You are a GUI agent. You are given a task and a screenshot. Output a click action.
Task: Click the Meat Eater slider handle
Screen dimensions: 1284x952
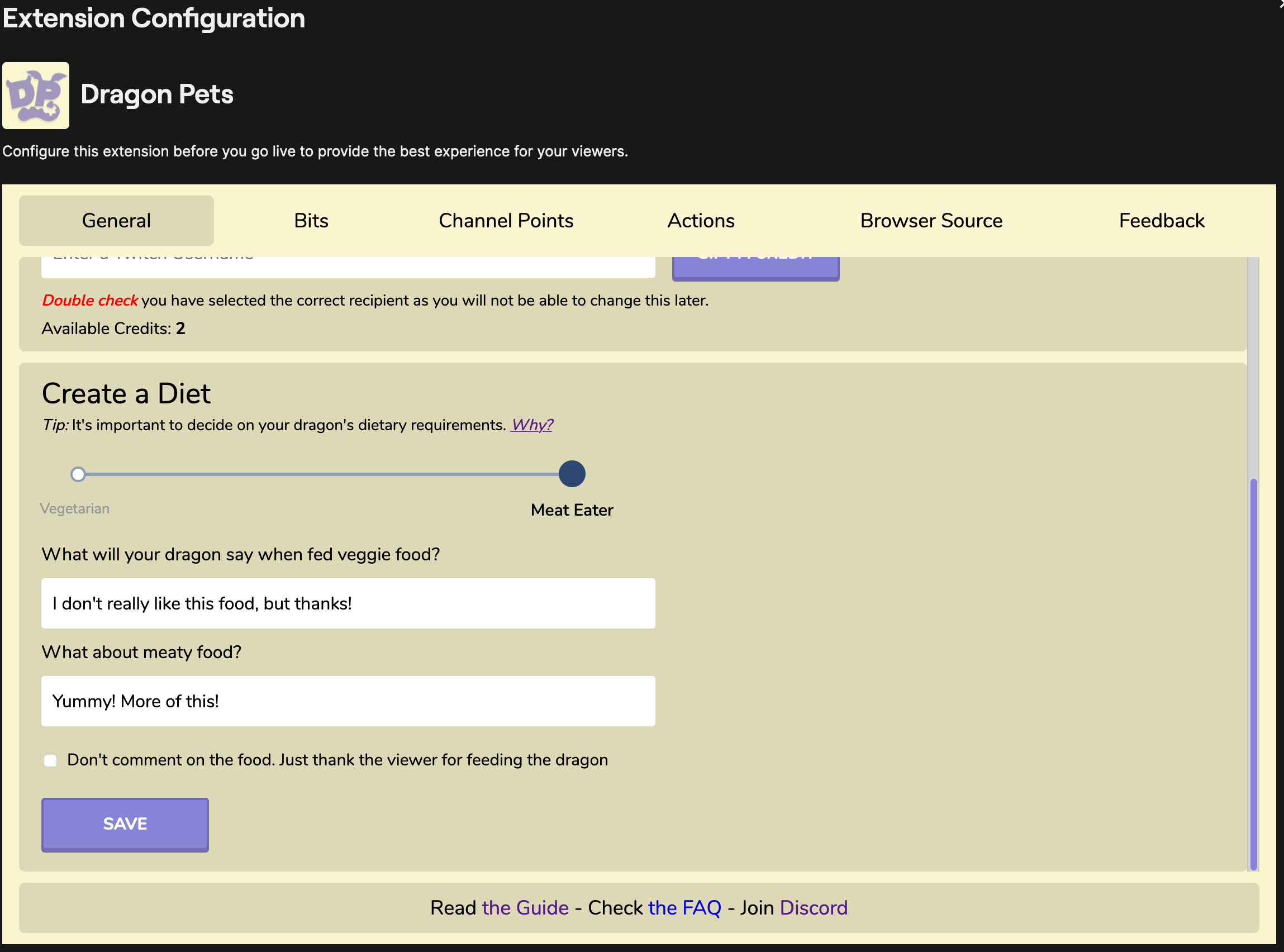572,474
